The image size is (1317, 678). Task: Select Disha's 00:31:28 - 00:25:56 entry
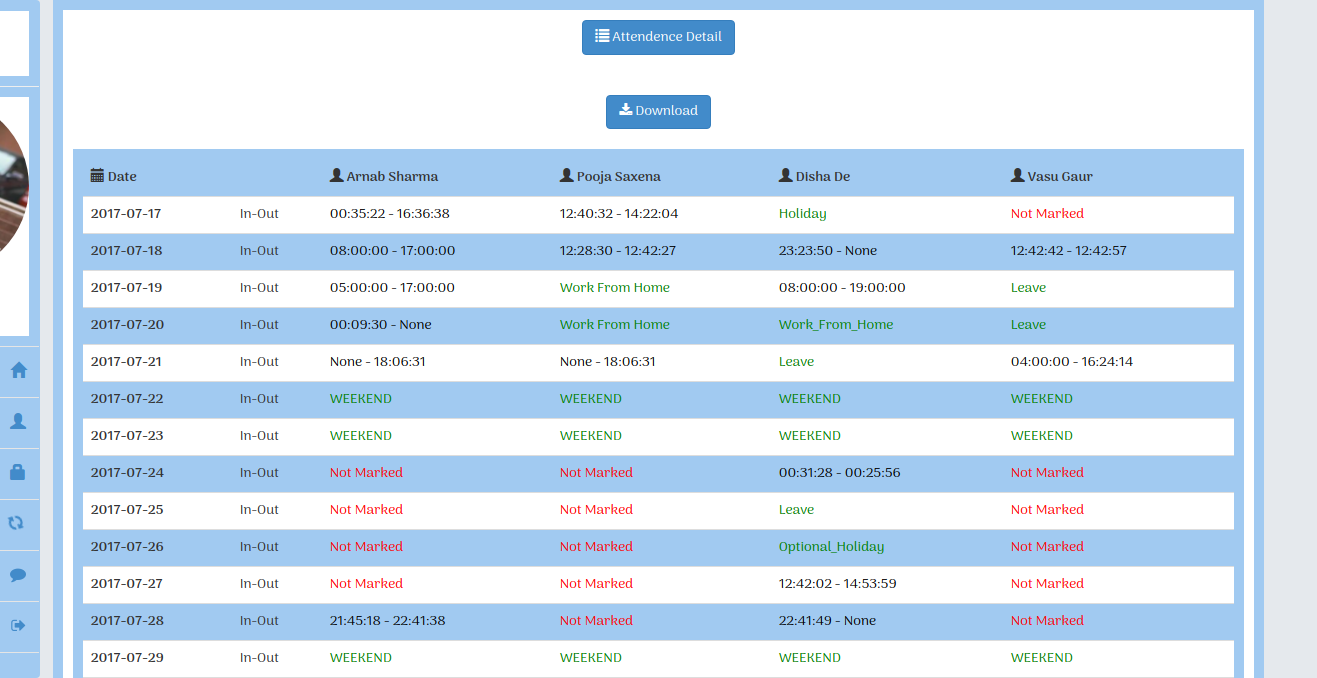tap(840, 473)
